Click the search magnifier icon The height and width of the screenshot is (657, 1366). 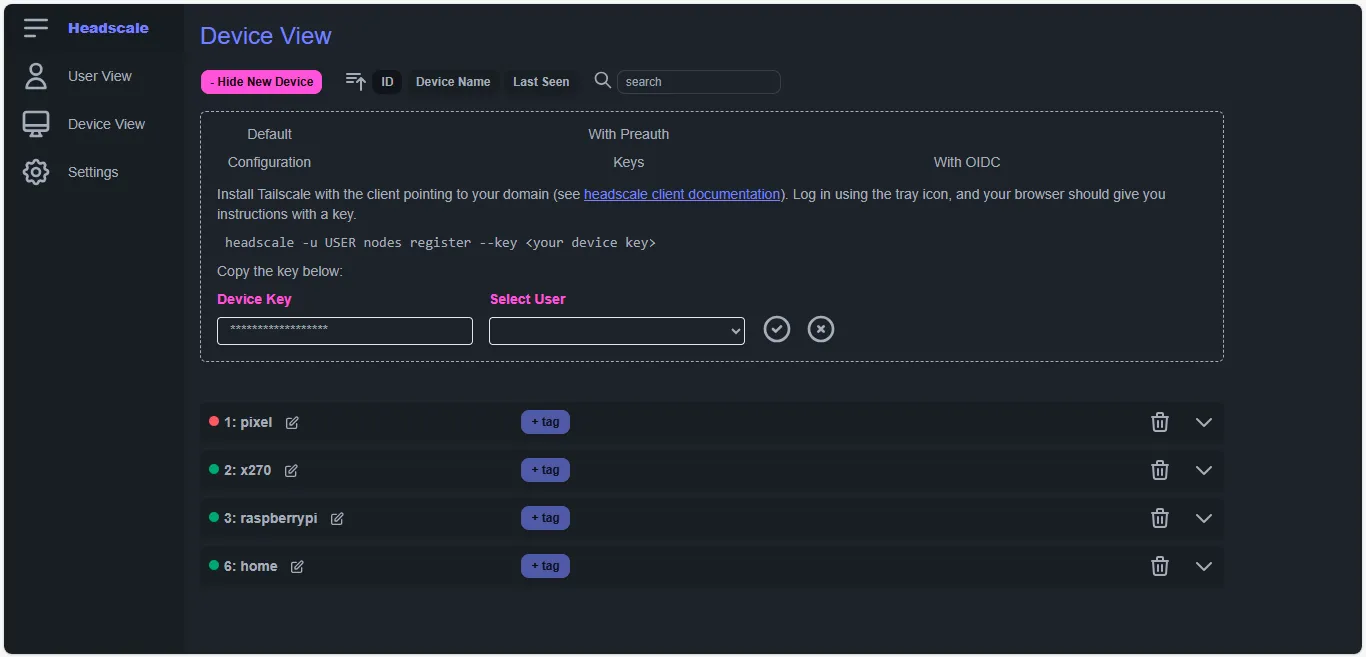[x=602, y=81]
